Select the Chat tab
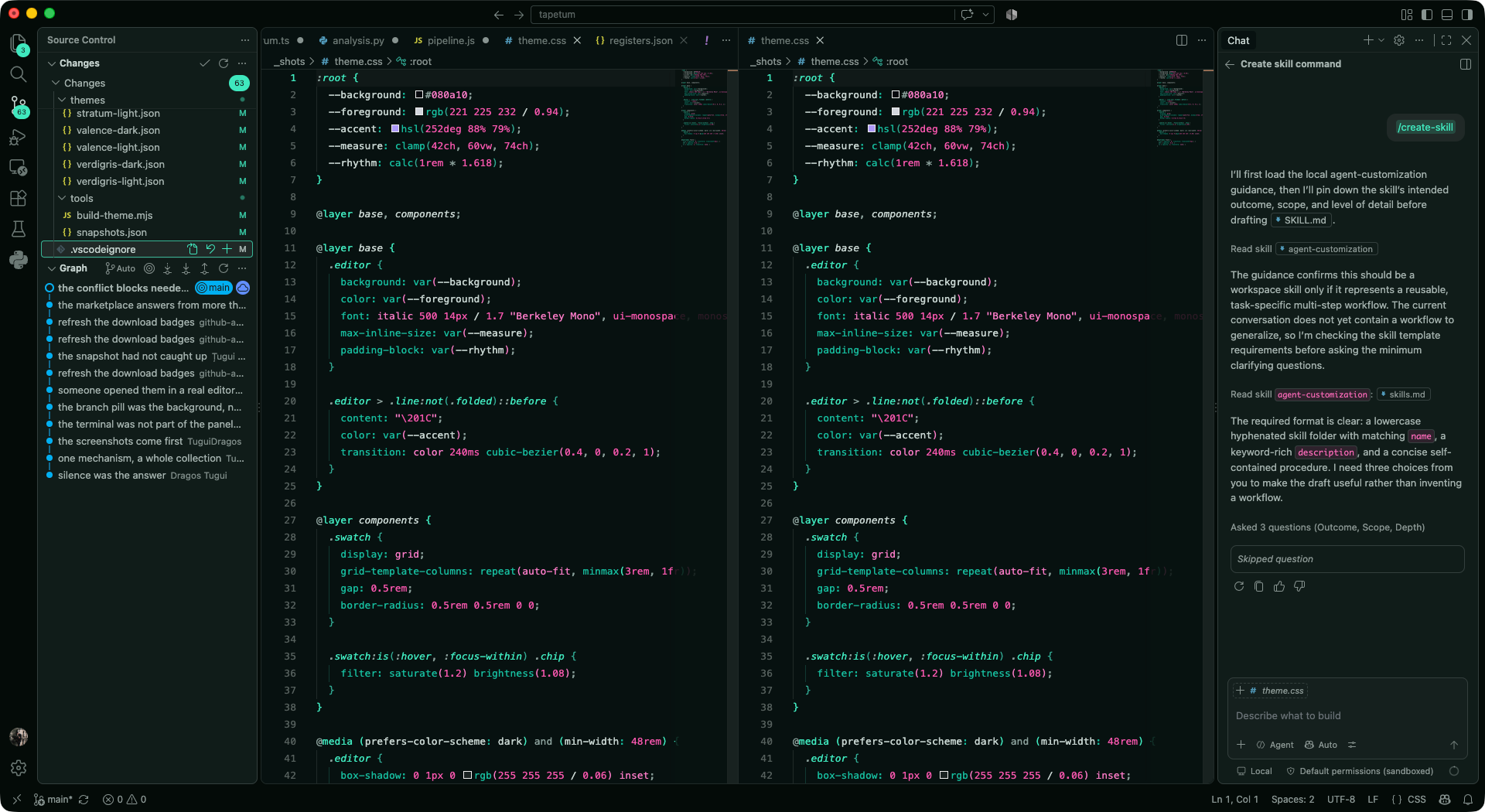The image size is (1485, 812). click(1238, 40)
